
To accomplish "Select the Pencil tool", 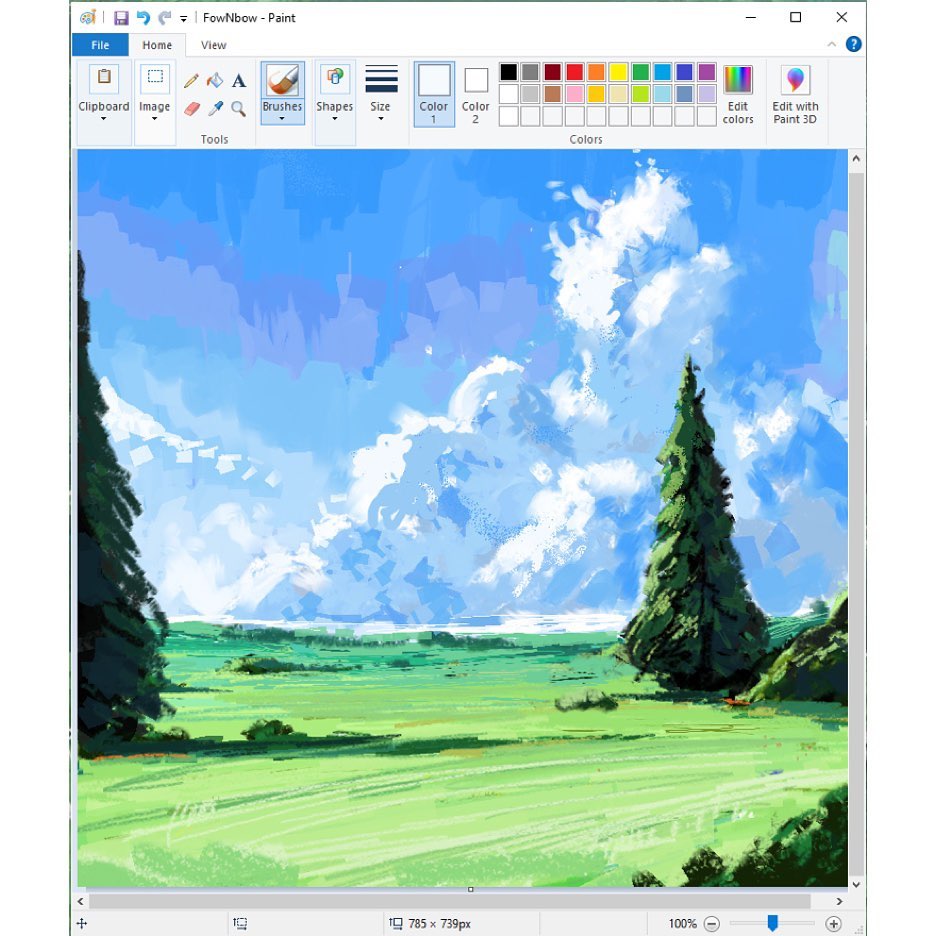I will 191,81.
